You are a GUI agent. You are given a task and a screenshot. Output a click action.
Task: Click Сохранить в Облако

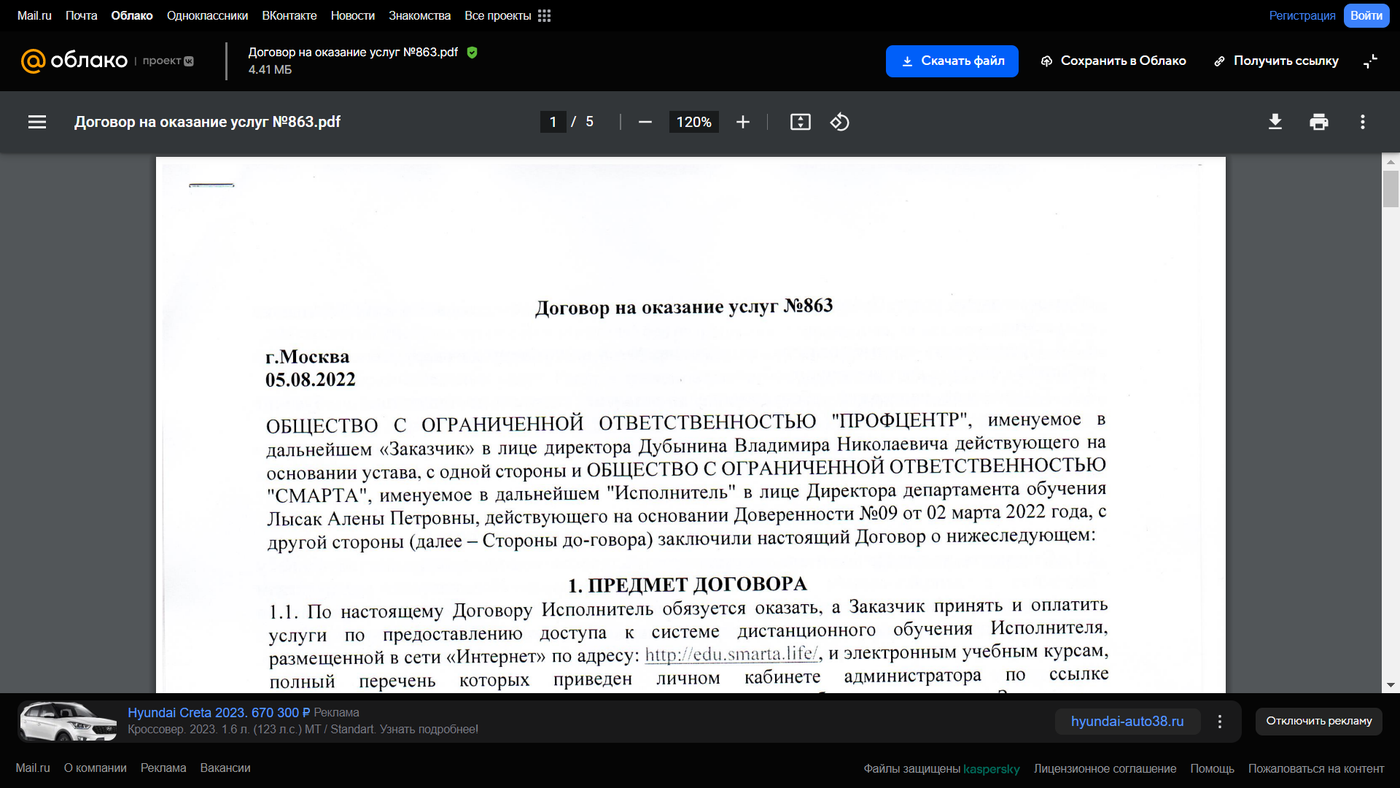[x=1113, y=61]
